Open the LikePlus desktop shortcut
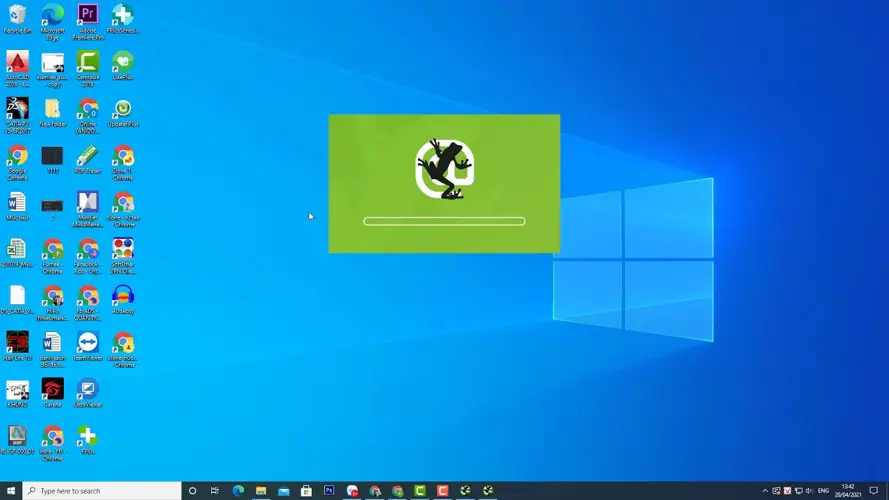The image size is (889, 500). click(123, 66)
